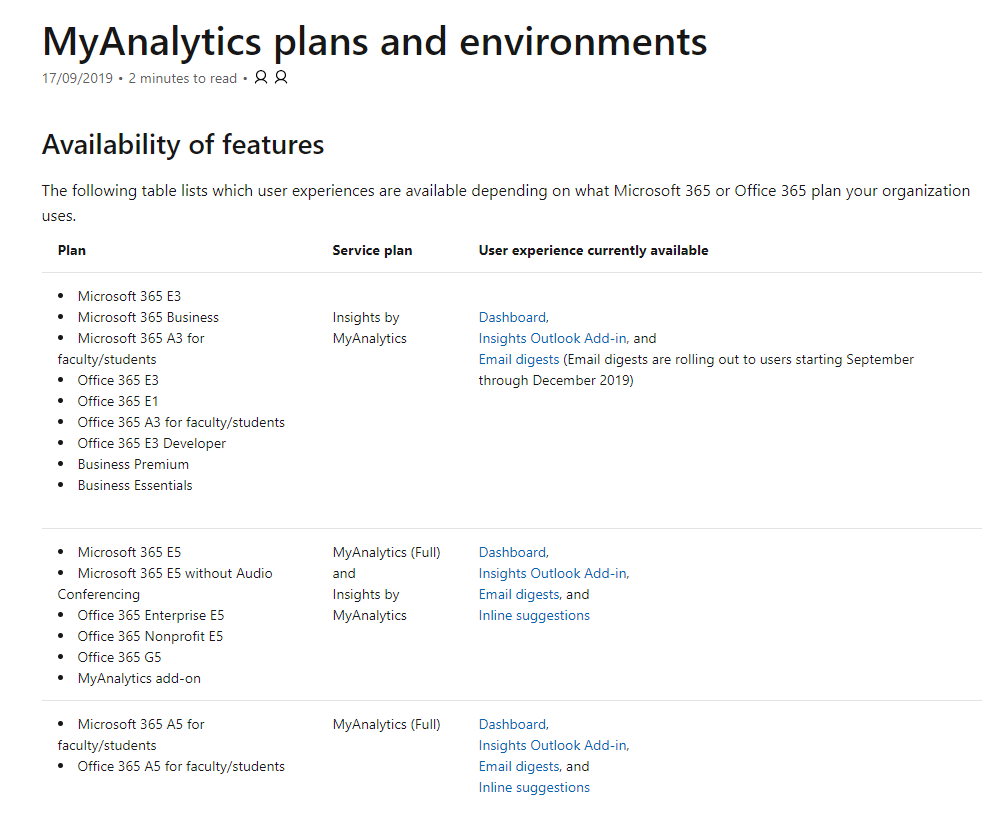Click Insights Outlook Add-in in the A5 row
994x822 pixels.
tap(552, 745)
